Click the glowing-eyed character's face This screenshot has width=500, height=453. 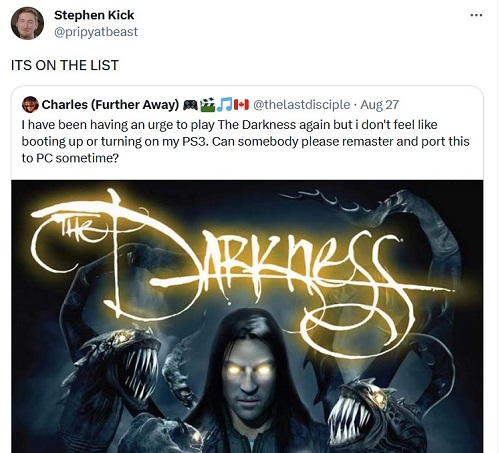[248, 373]
